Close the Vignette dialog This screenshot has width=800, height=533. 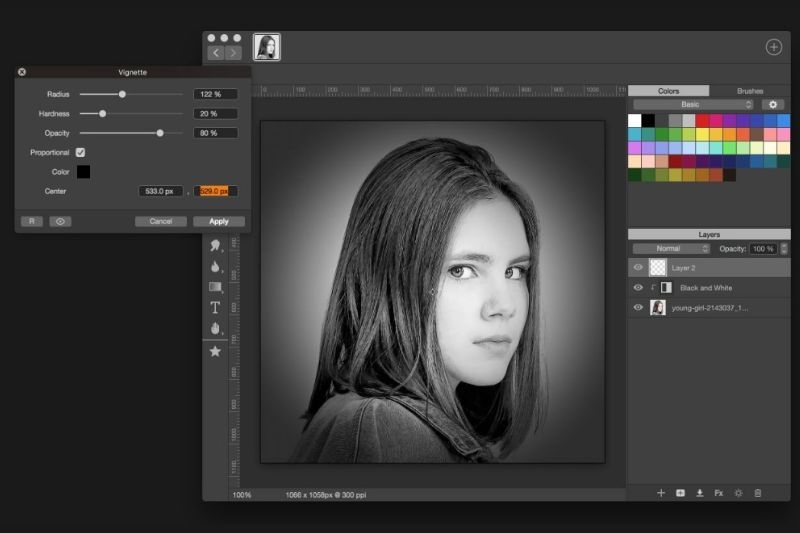click(22, 72)
